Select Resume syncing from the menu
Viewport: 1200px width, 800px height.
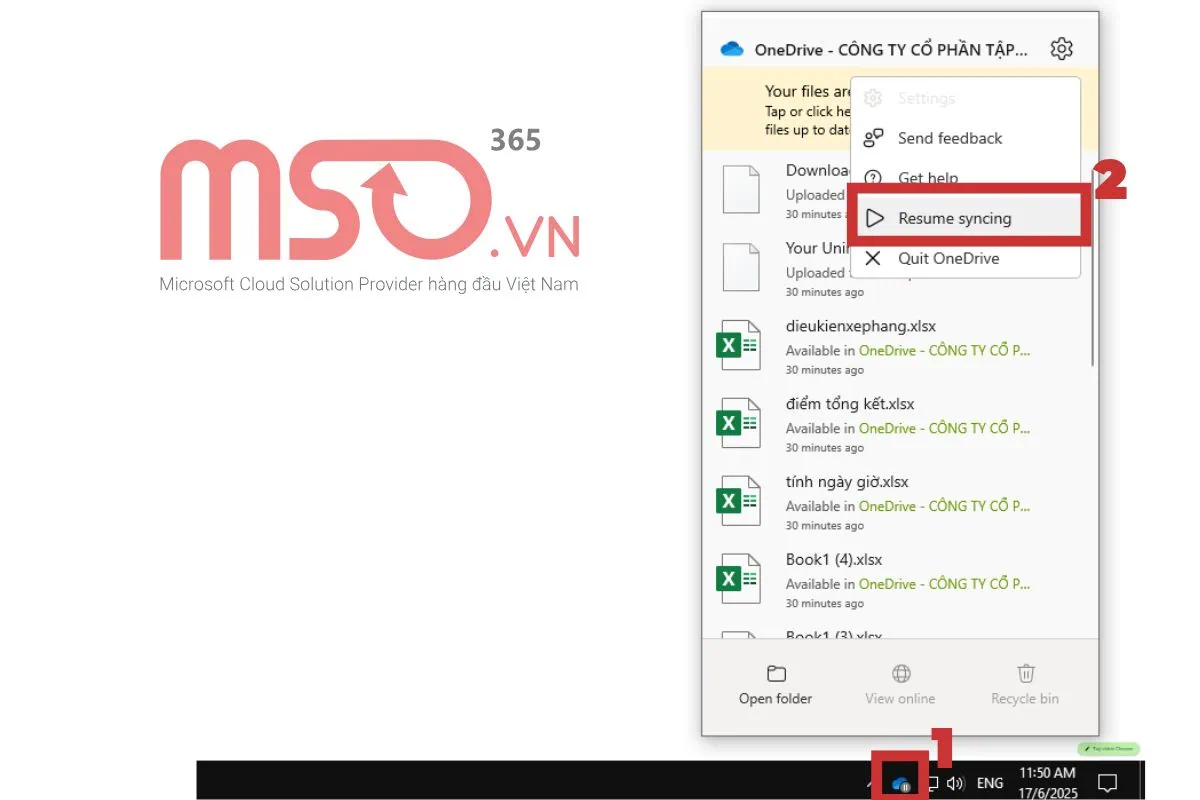coord(955,218)
